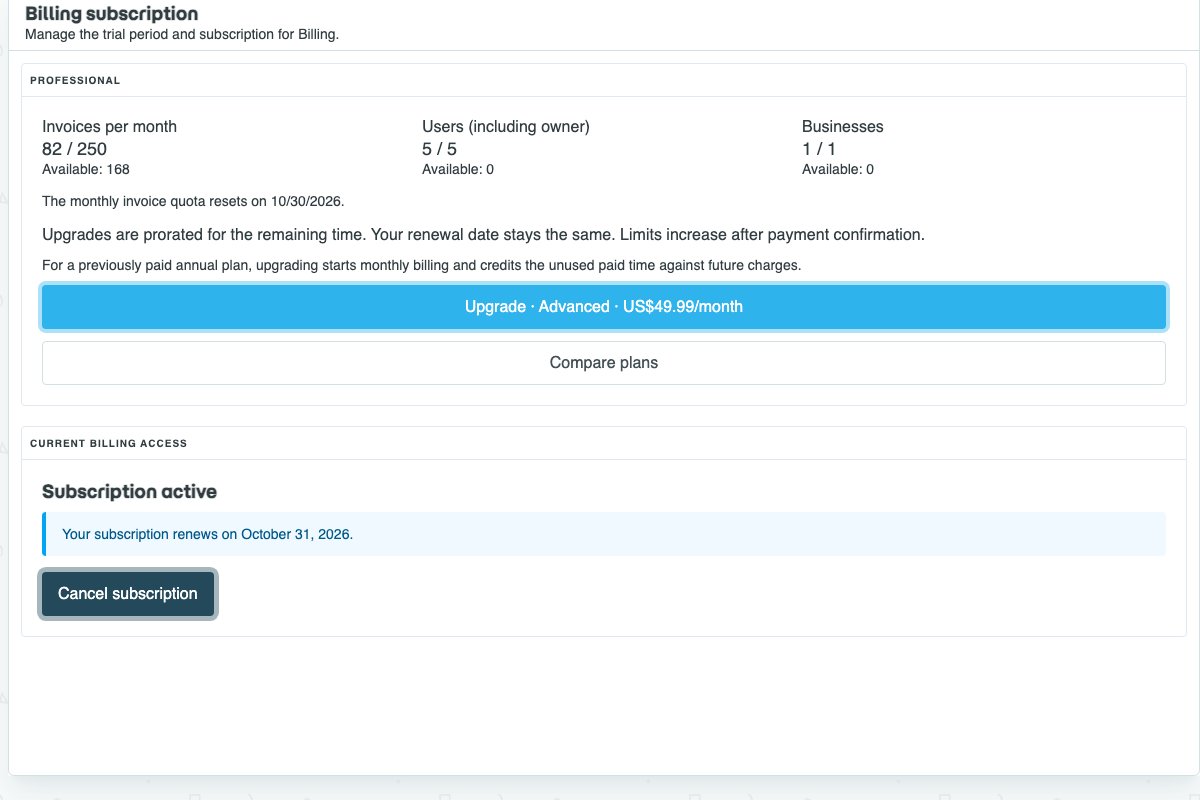Click the Manage the trial period description
The height and width of the screenshot is (800, 1200).
coord(182,34)
